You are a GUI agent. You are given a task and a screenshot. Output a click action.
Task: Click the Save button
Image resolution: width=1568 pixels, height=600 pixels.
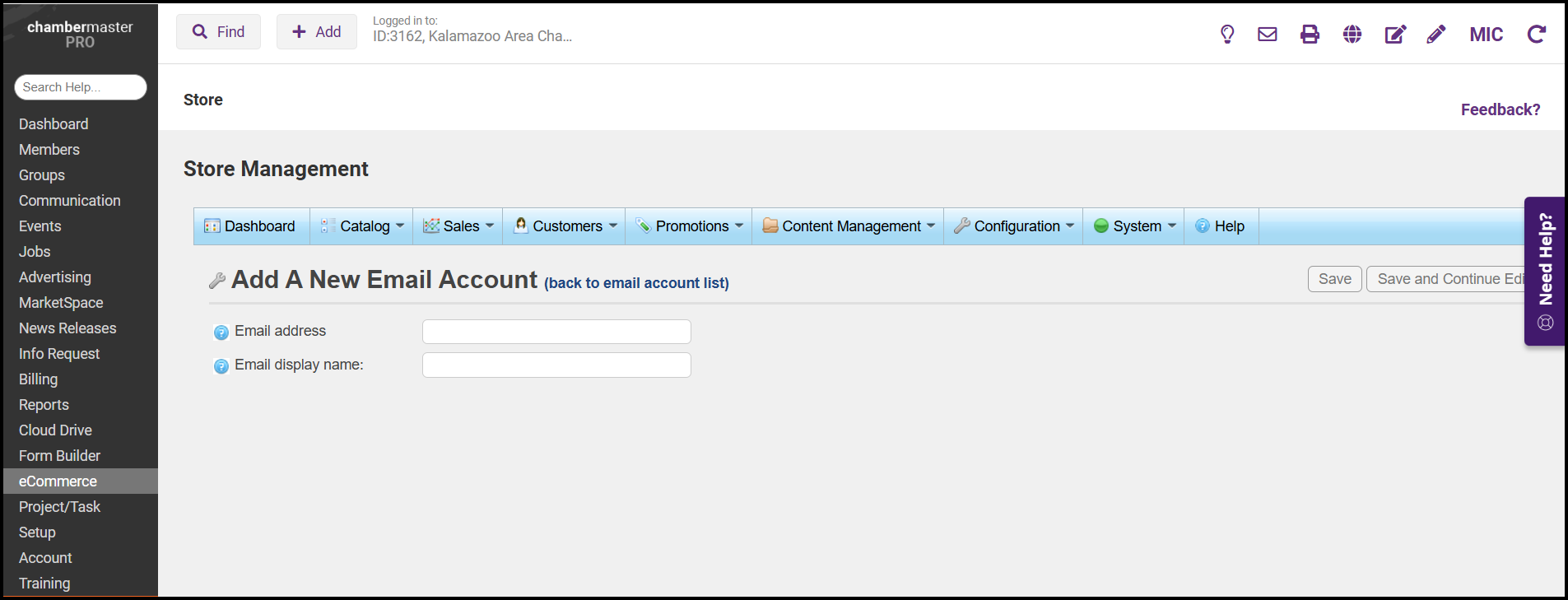point(1335,279)
